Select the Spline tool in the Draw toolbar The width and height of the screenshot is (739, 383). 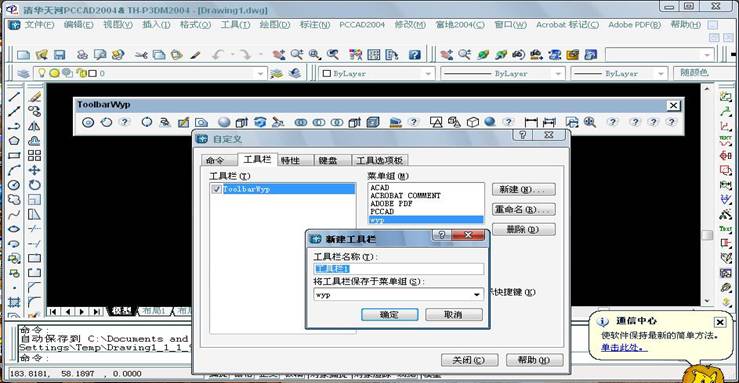14,214
